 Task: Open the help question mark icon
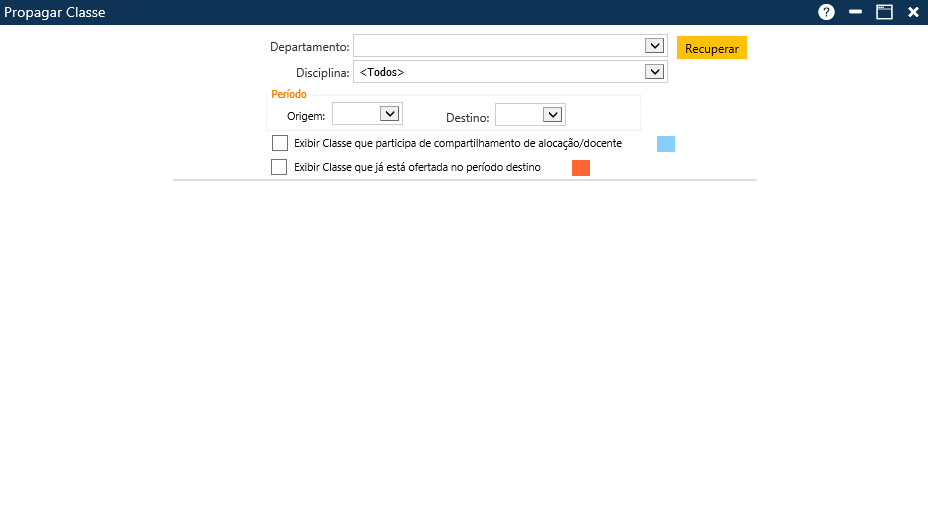coord(826,12)
